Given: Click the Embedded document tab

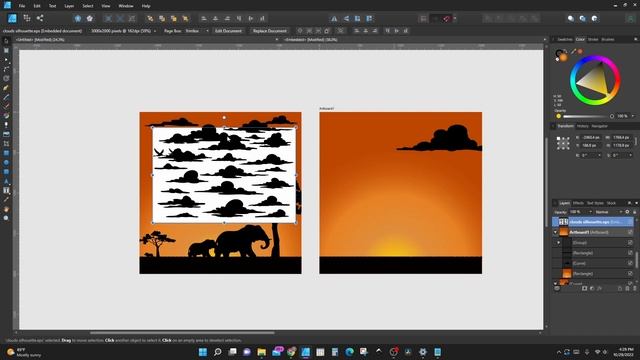Looking at the screenshot, I should [311, 40].
